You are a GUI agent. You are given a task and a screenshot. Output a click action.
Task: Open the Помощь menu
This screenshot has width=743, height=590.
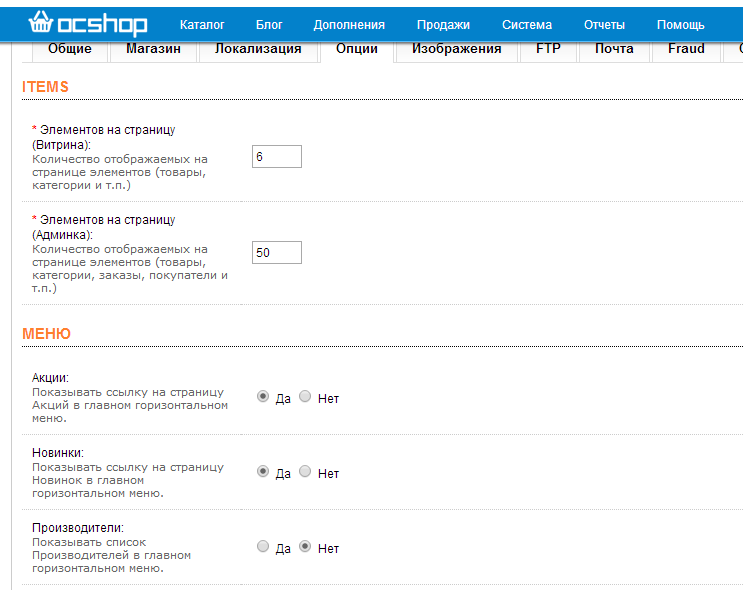click(x=680, y=25)
